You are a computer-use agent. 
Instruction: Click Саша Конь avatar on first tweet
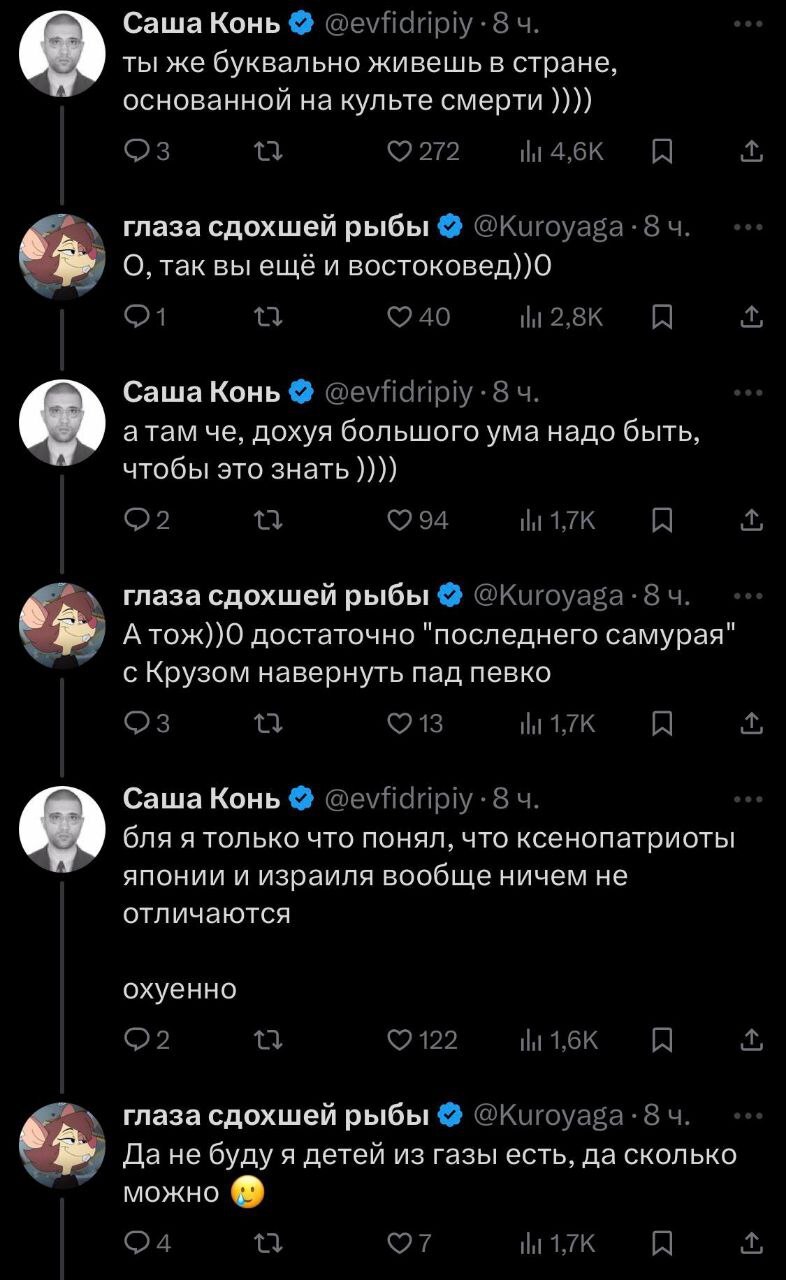[62, 54]
